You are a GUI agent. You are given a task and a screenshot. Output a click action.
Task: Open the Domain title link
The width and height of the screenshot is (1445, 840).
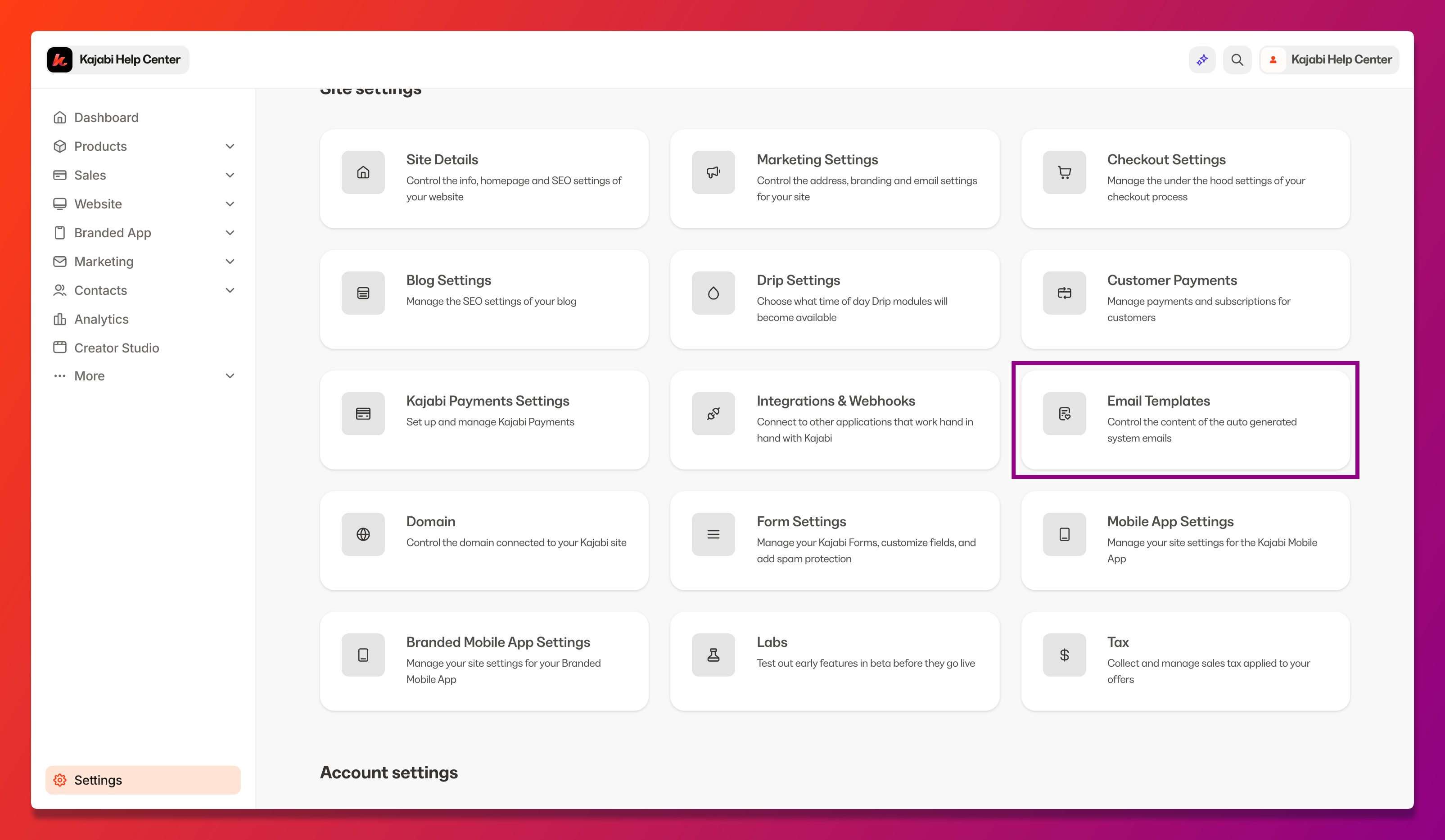click(x=431, y=521)
